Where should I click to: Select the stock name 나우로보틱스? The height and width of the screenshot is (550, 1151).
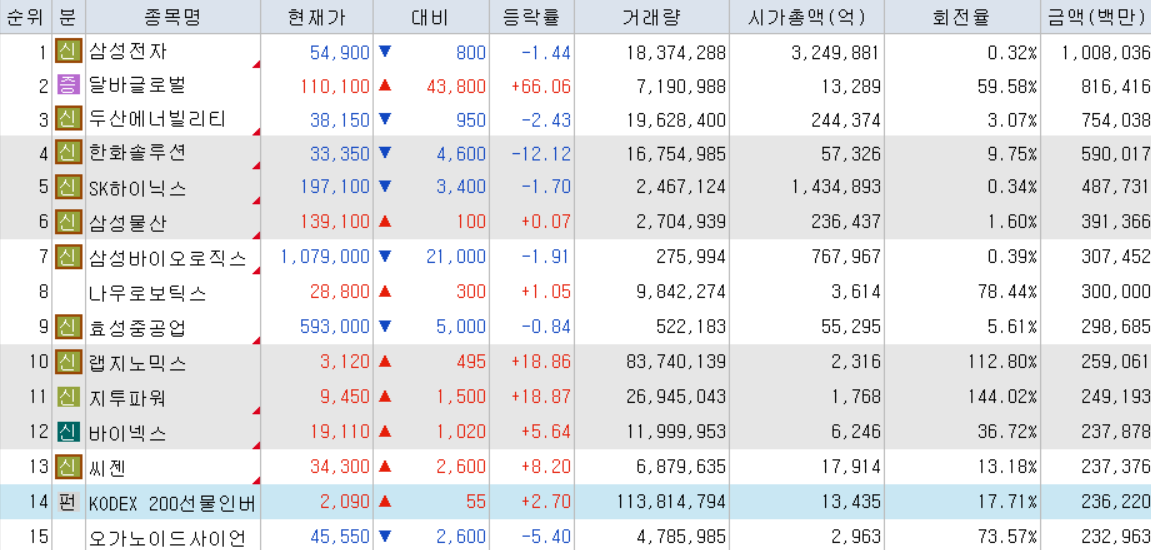147,292
